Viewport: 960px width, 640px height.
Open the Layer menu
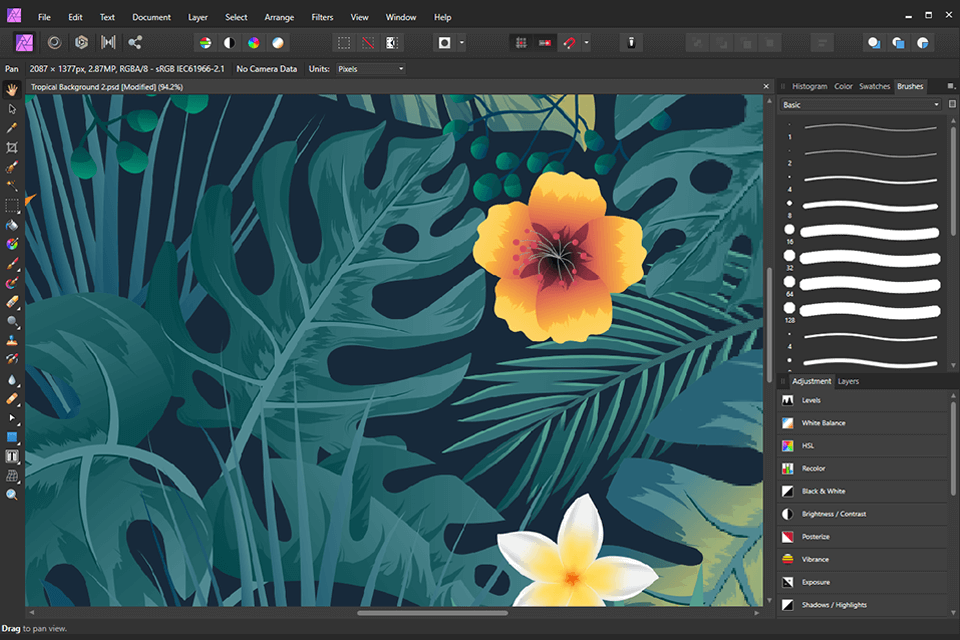[x=198, y=17]
